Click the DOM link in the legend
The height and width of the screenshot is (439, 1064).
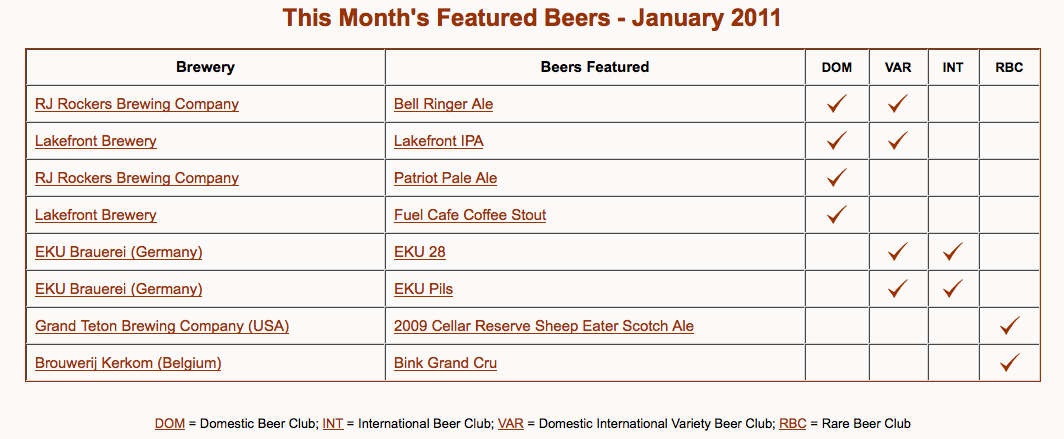pyautogui.click(x=169, y=424)
